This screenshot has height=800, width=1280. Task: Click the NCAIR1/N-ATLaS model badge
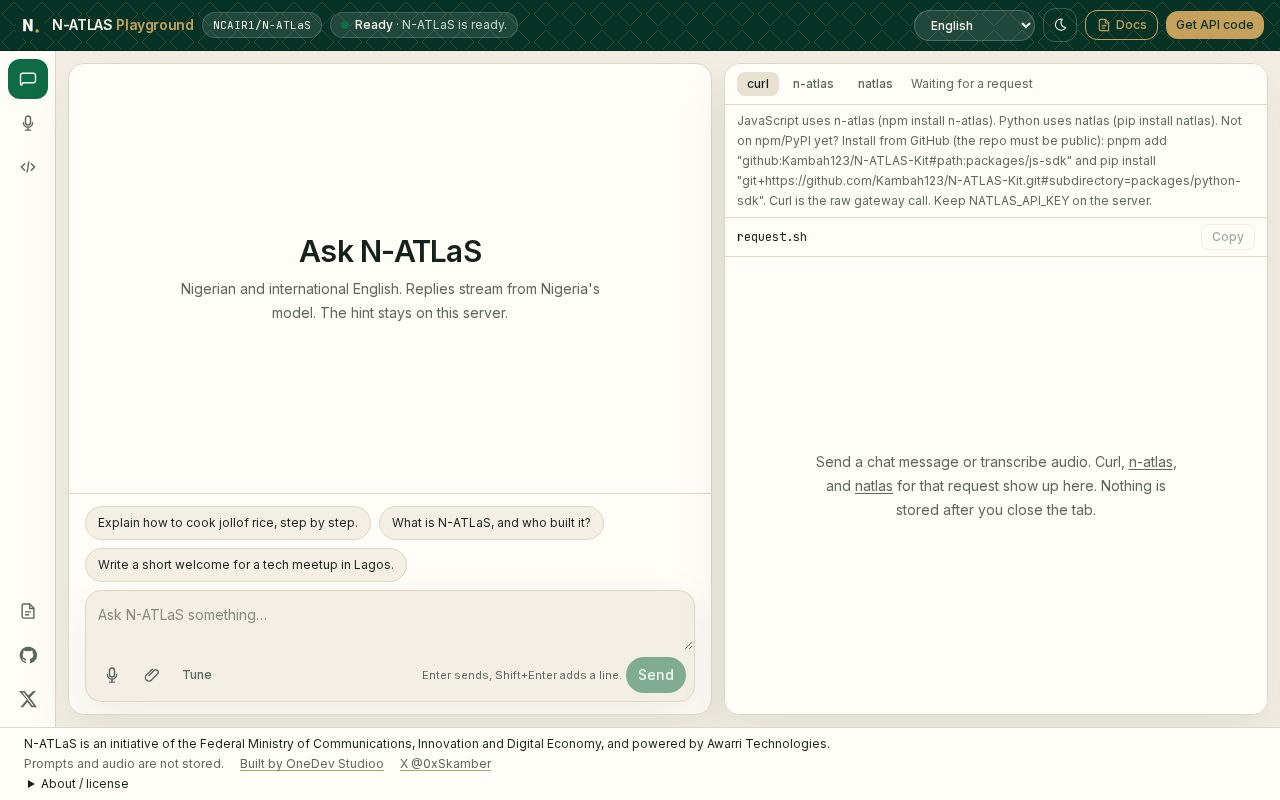coord(262,25)
